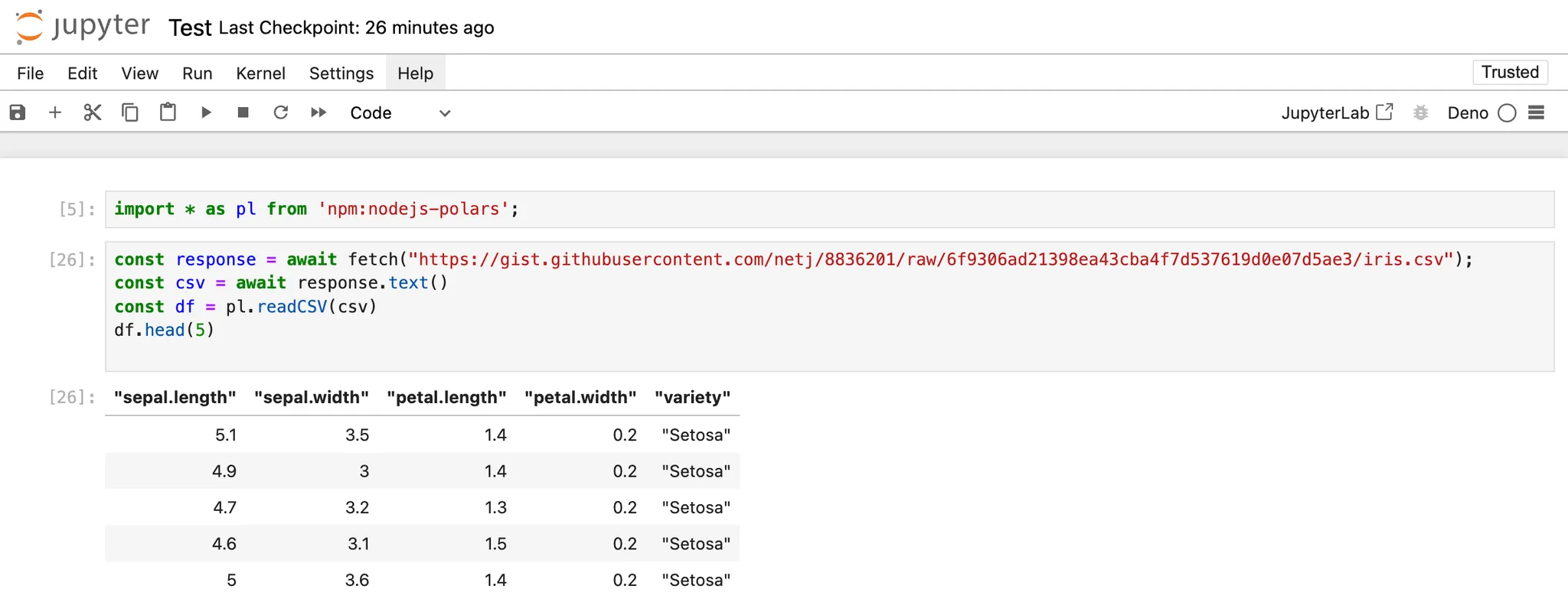Enable the debugger with the bug icon

point(1420,112)
